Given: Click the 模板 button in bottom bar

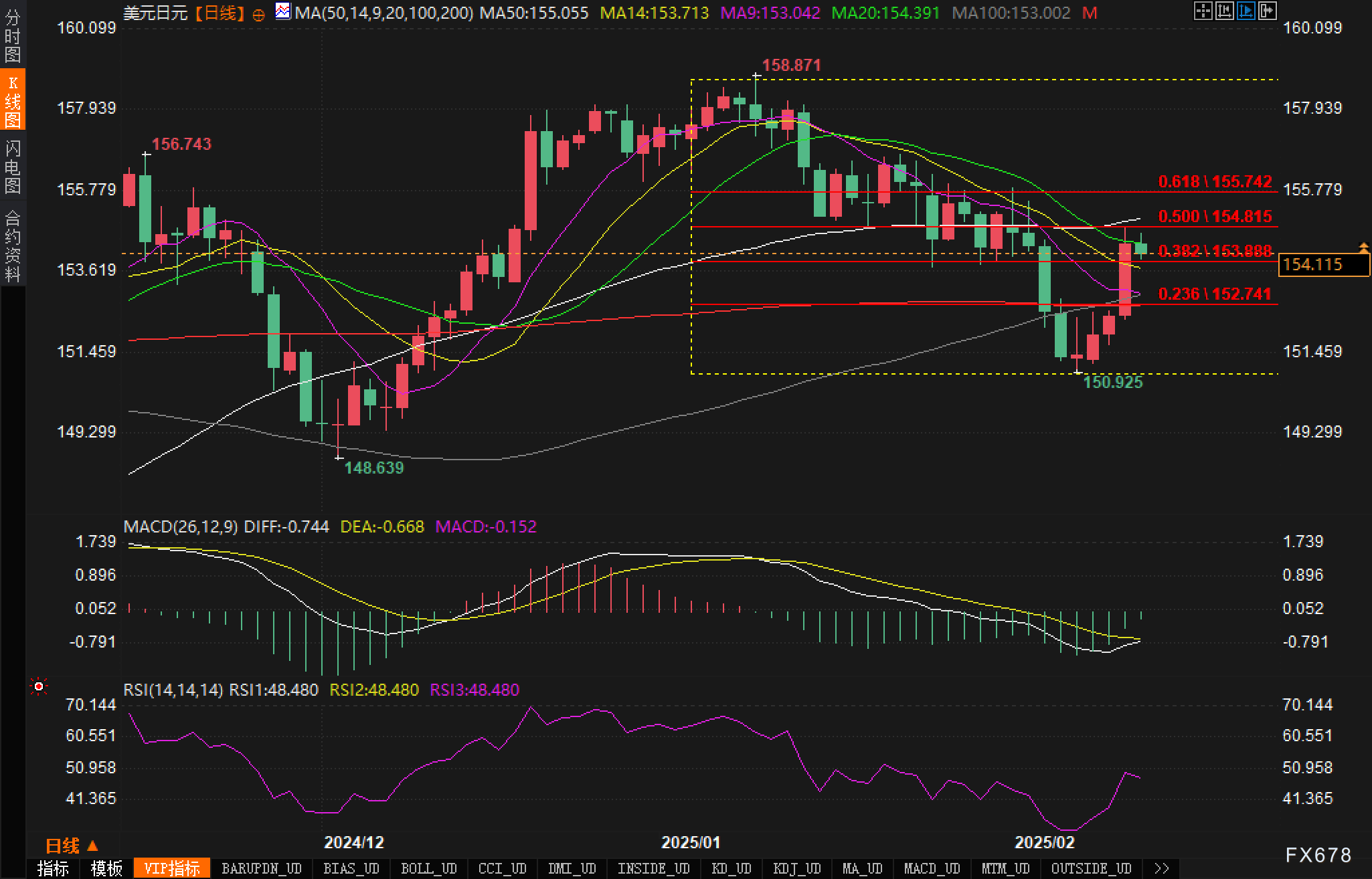Looking at the screenshot, I should (x=106, y=868).
